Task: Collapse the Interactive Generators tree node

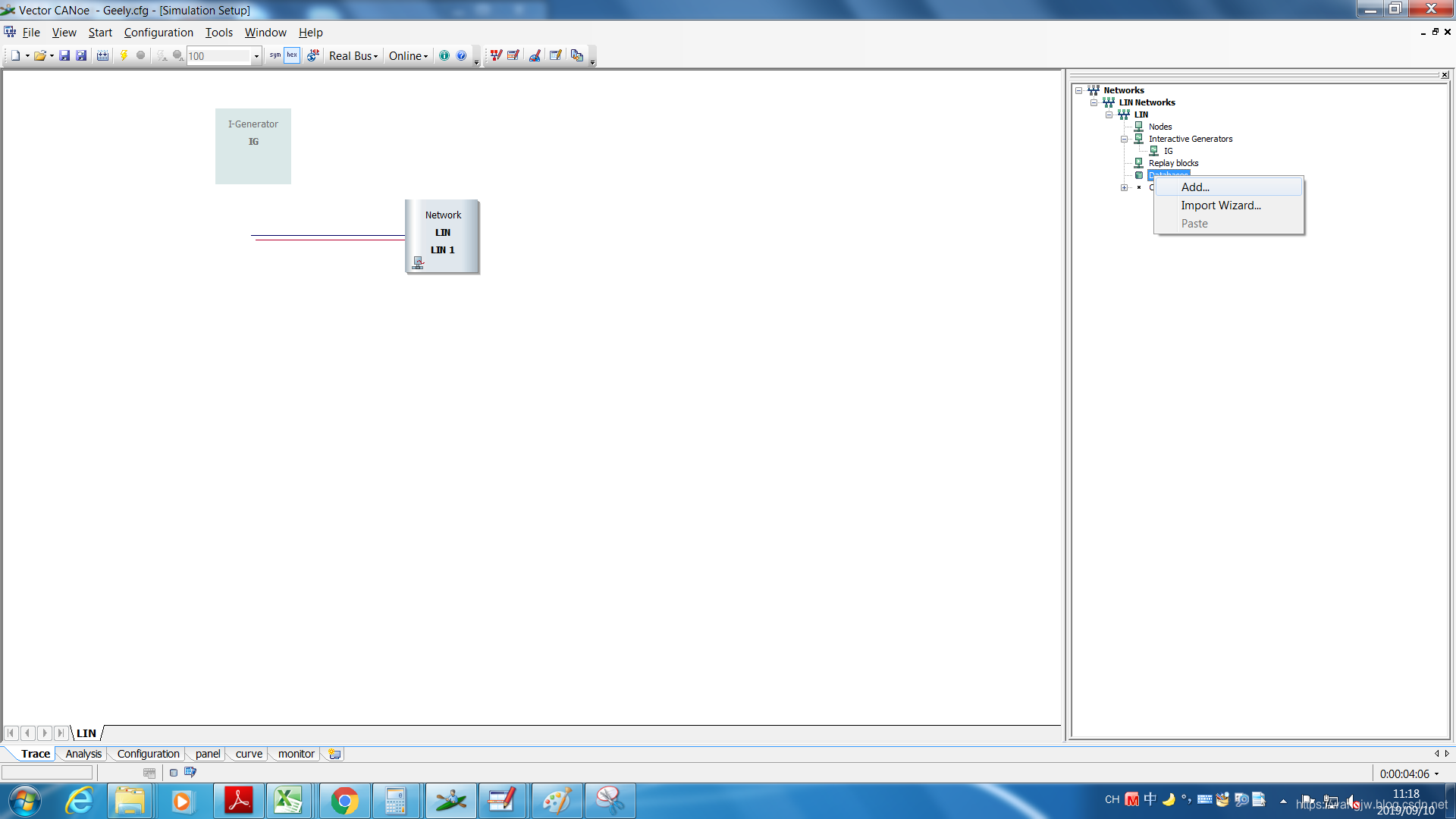Action: point(1124,139)
